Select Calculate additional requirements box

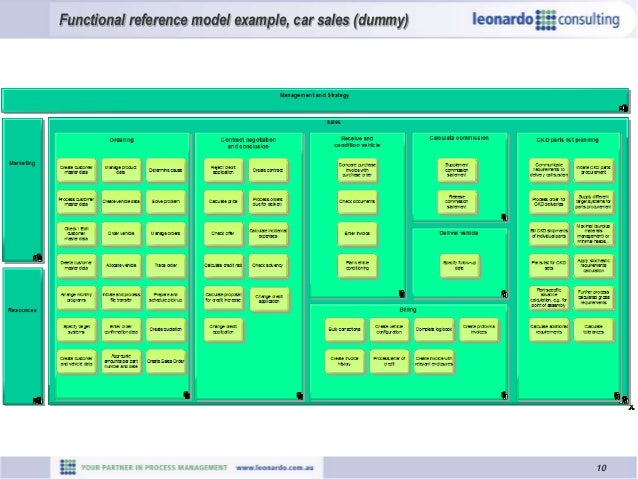(x=549, y=329)
